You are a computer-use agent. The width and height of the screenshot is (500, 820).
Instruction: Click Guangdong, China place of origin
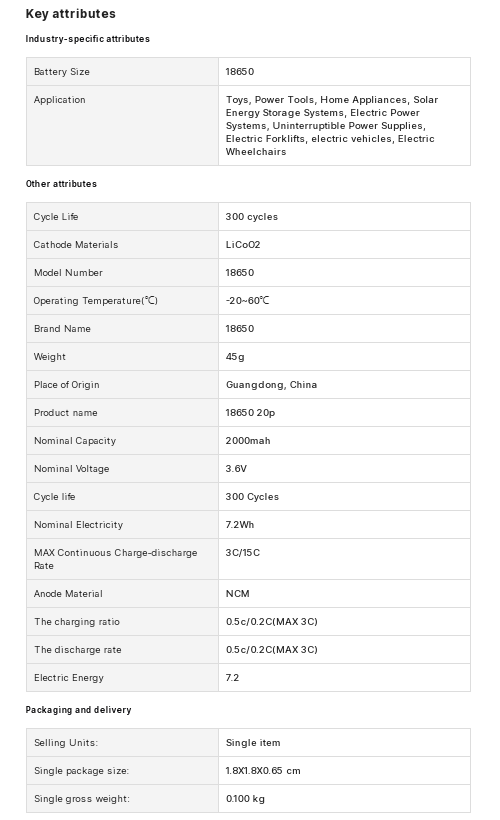271,385
